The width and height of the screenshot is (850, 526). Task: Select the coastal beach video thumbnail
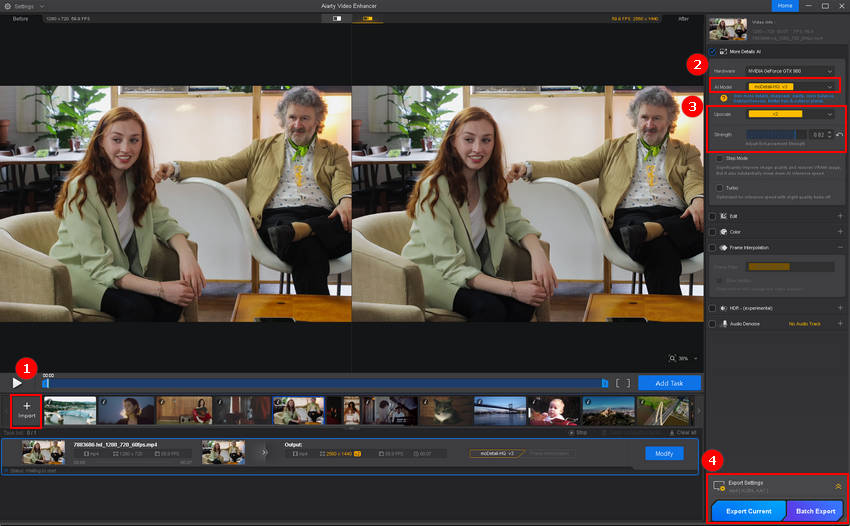[70, 410]
